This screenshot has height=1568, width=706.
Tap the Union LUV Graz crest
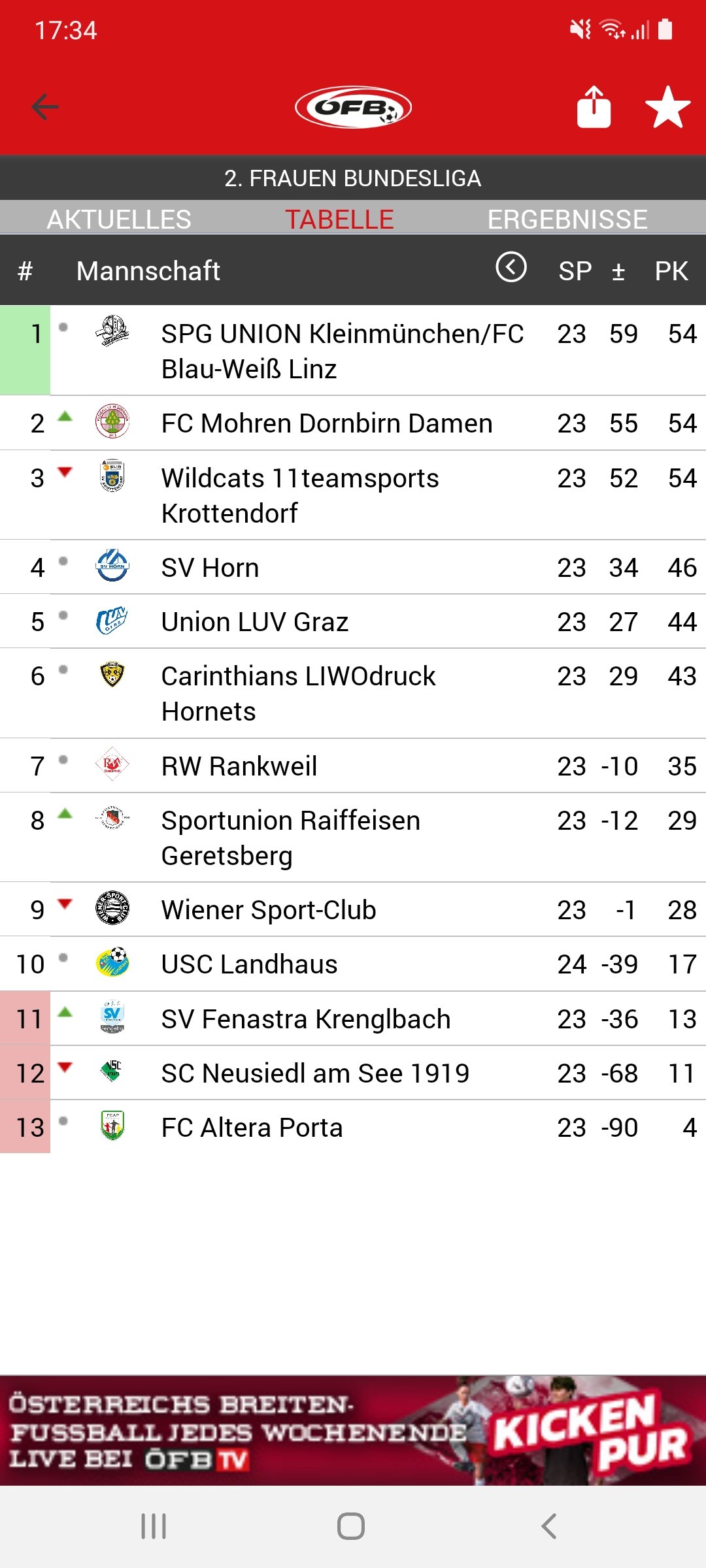(112, 621)
